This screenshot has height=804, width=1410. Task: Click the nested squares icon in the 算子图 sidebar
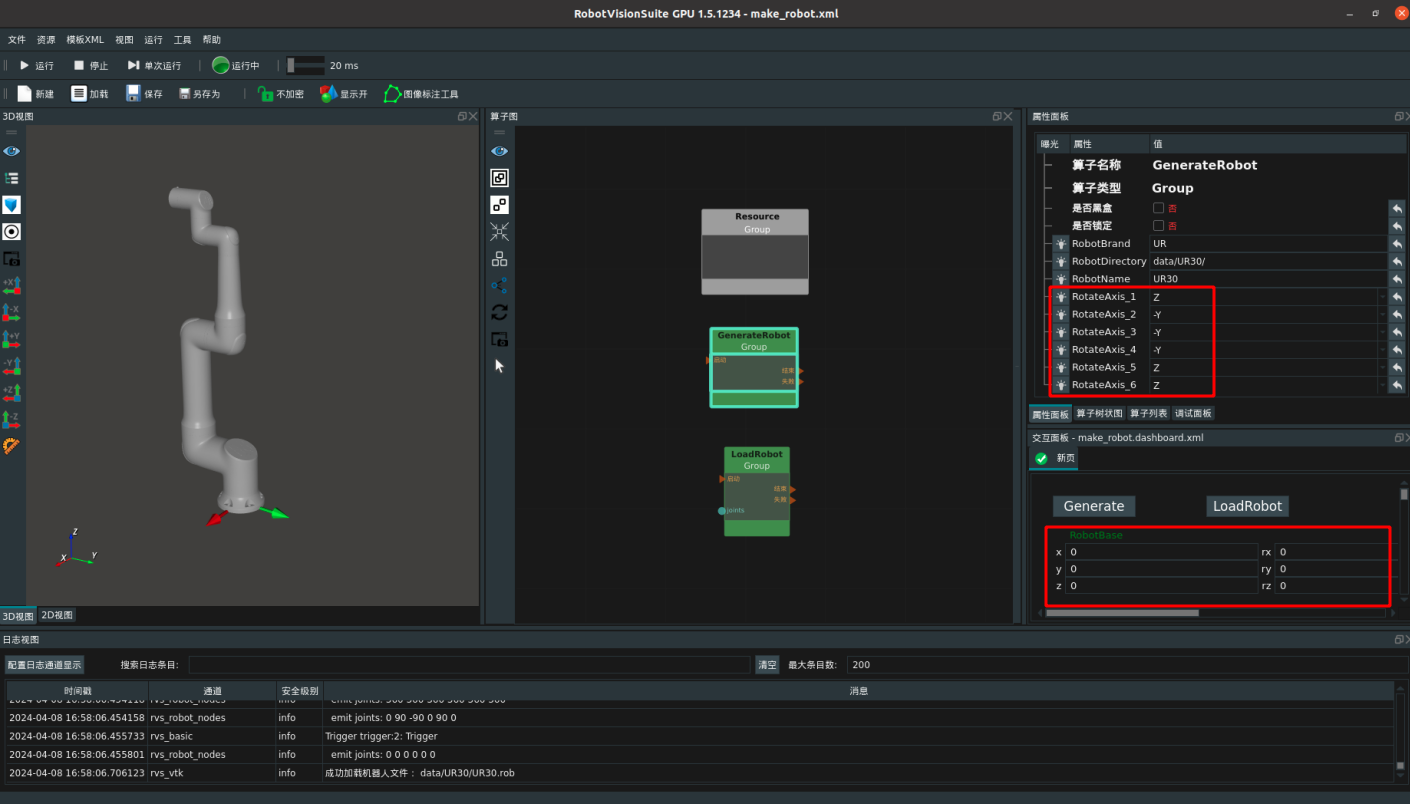pos(499,178)
